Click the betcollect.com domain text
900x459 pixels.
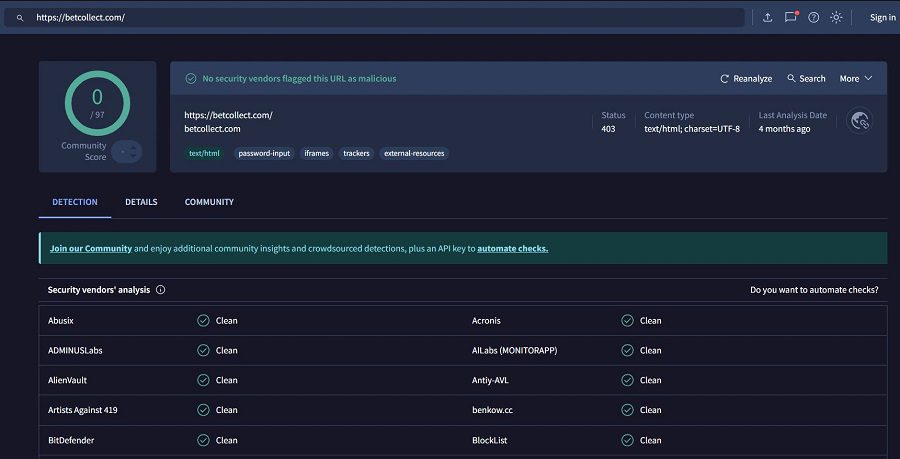[x=212, y=129]
